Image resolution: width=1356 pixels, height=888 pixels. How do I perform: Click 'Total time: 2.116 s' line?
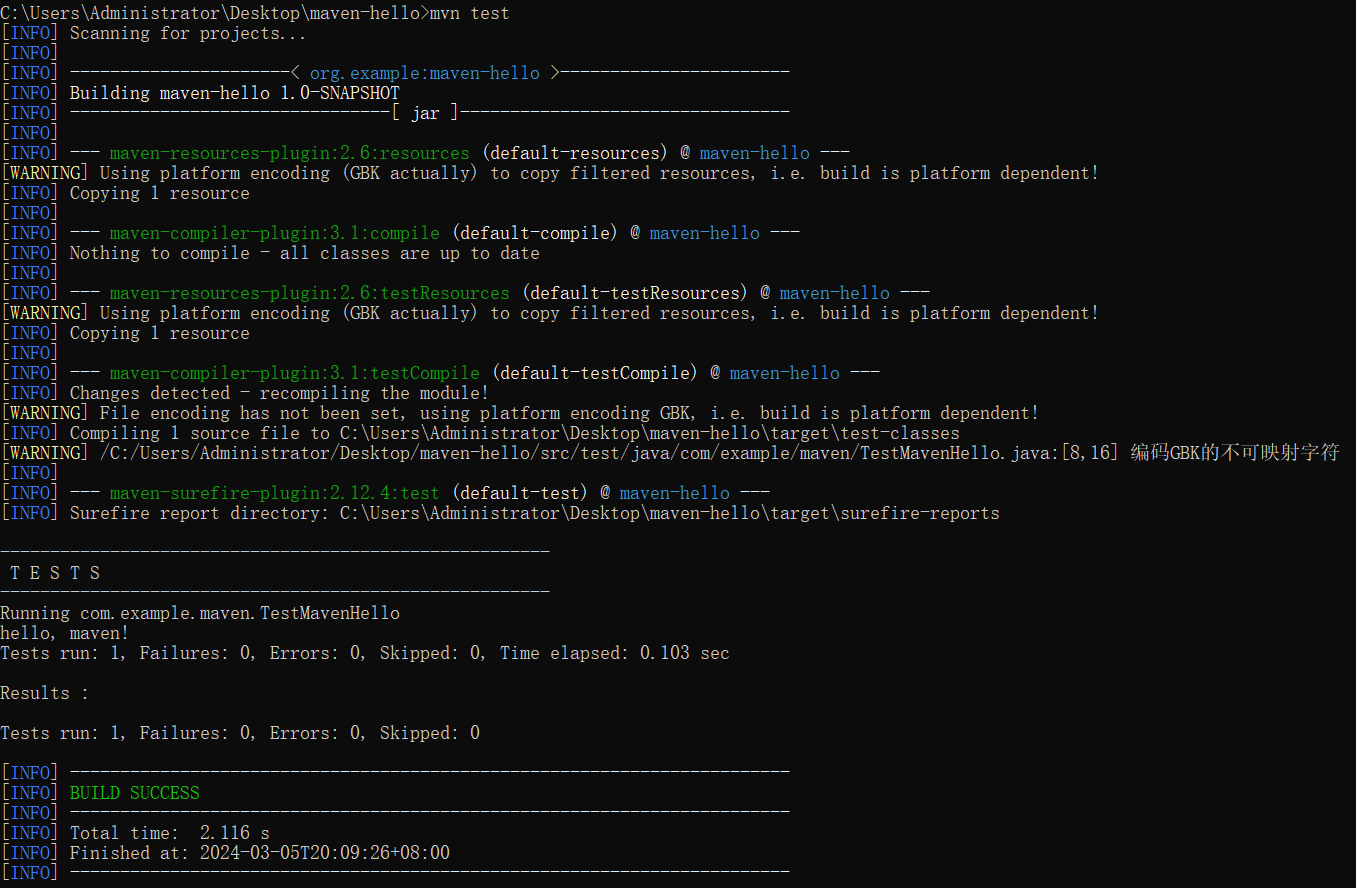click(x=170, y=833)
